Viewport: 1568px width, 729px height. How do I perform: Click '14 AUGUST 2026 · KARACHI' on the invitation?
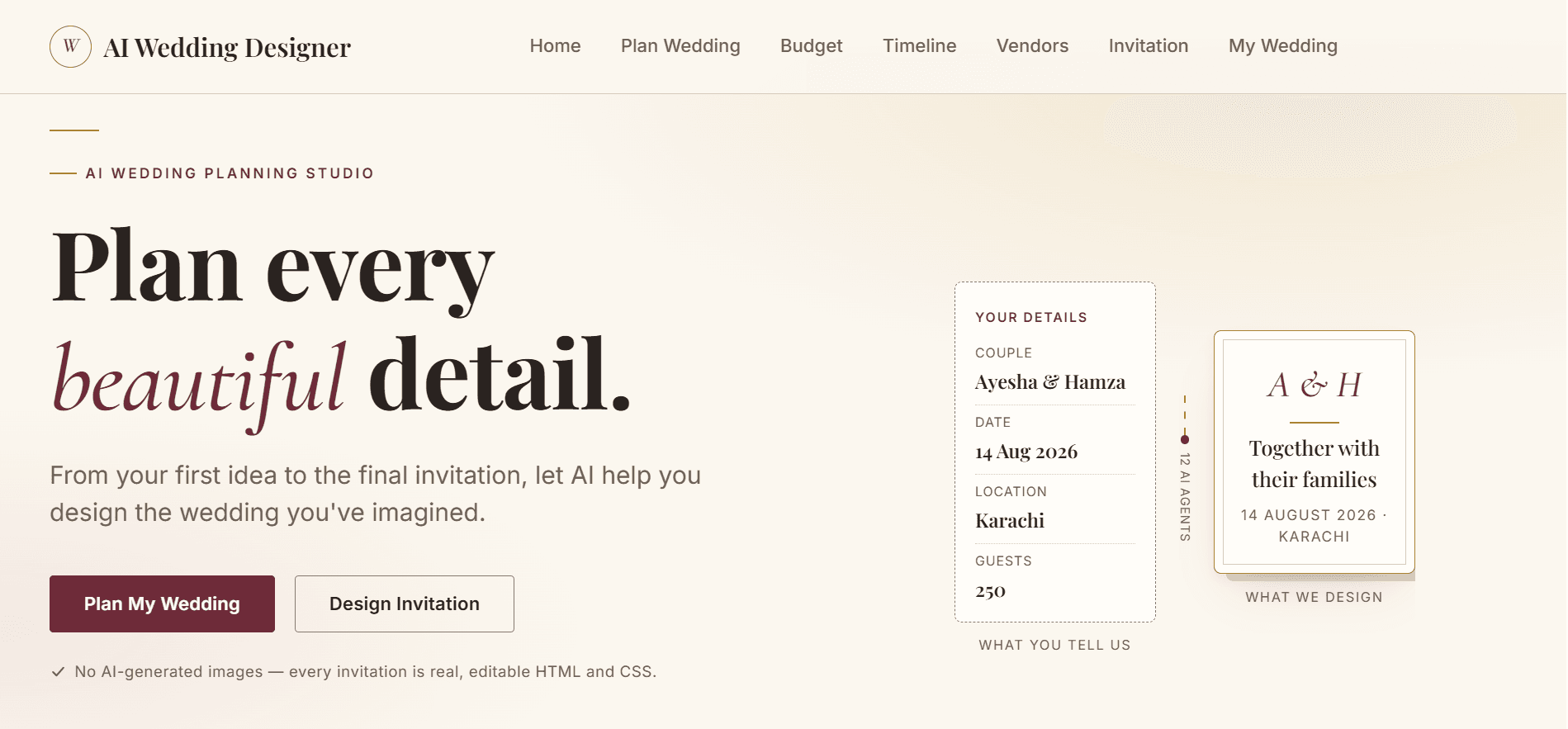click(1315, 526)
